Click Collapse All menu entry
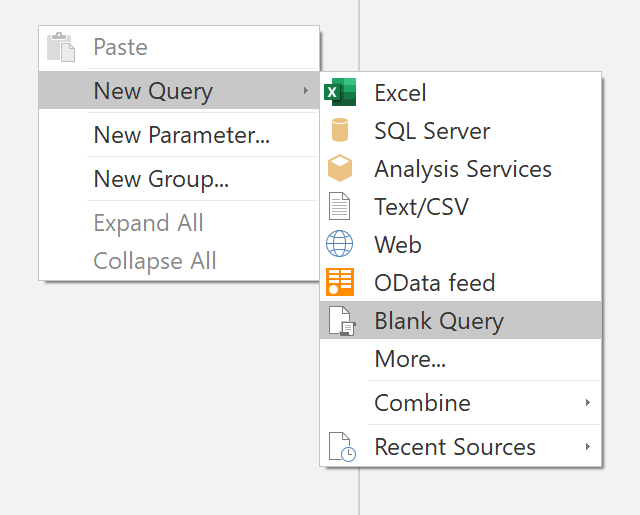The height and width of the screenshot is (515, 640). (x=155, y=261)
